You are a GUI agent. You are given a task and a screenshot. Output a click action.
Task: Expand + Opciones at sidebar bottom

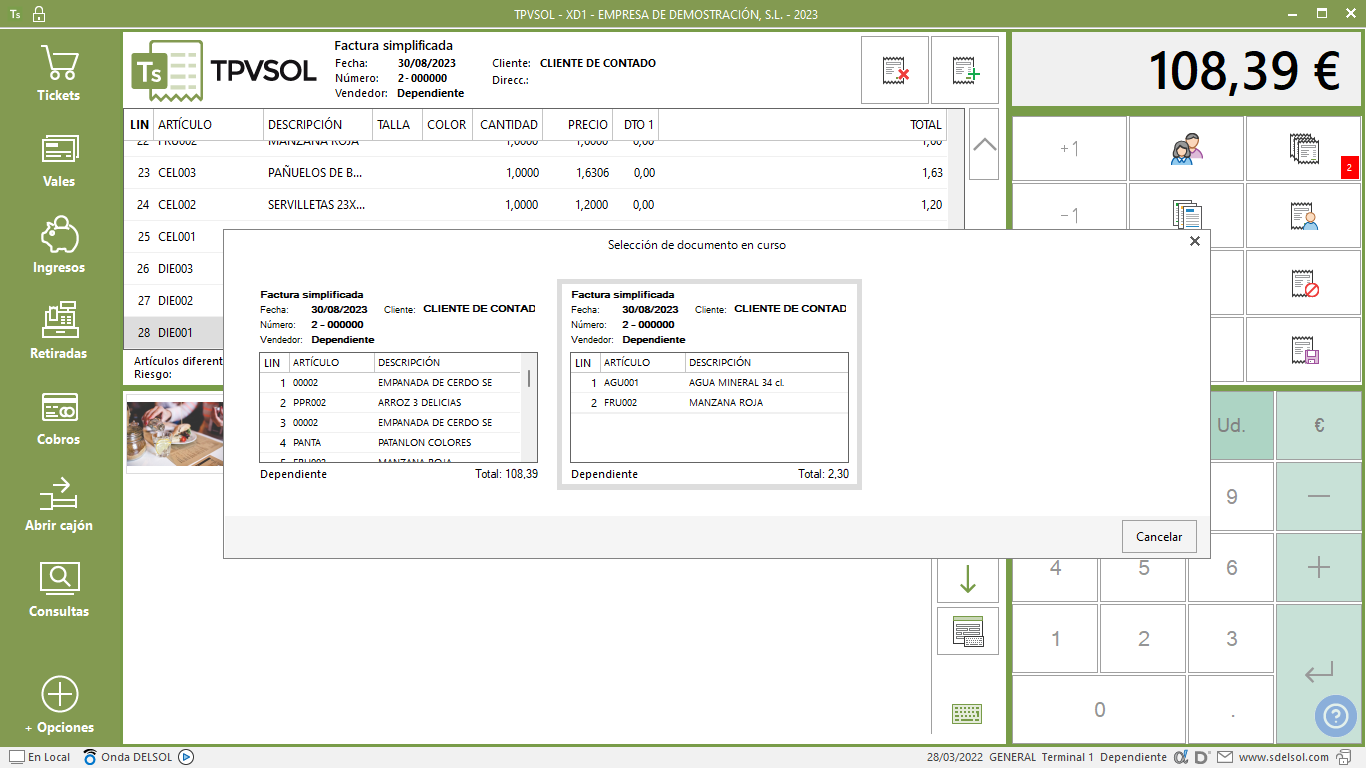60,705
